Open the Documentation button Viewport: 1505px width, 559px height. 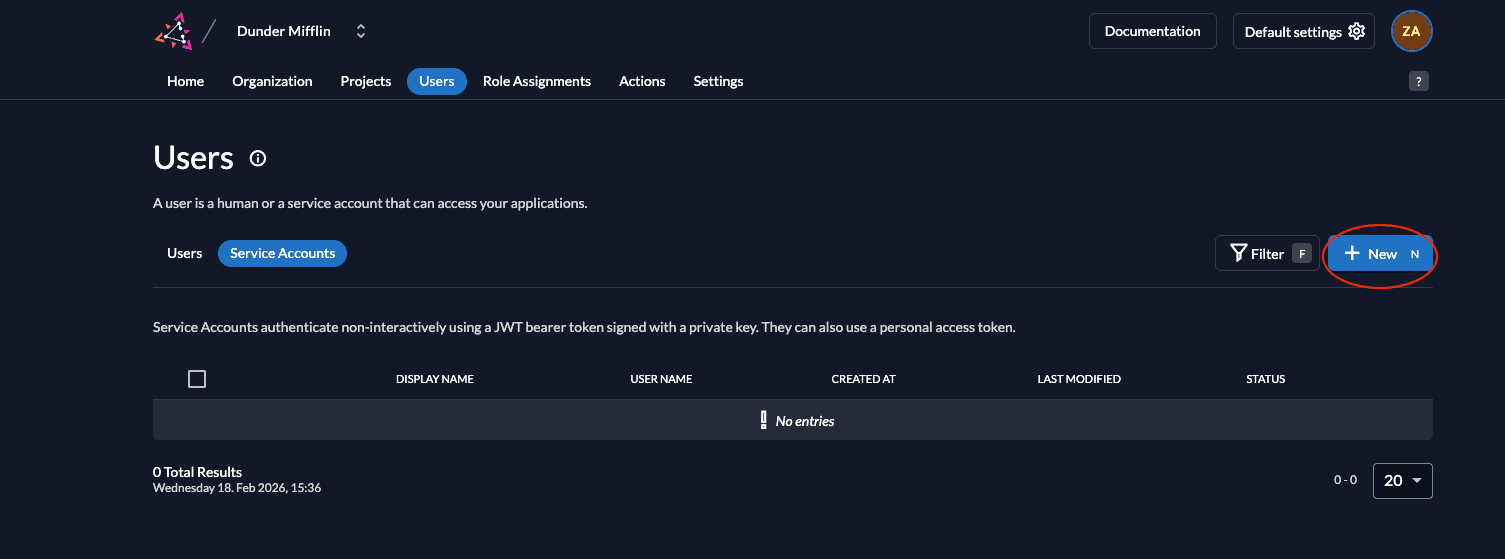coord(1152,31)
